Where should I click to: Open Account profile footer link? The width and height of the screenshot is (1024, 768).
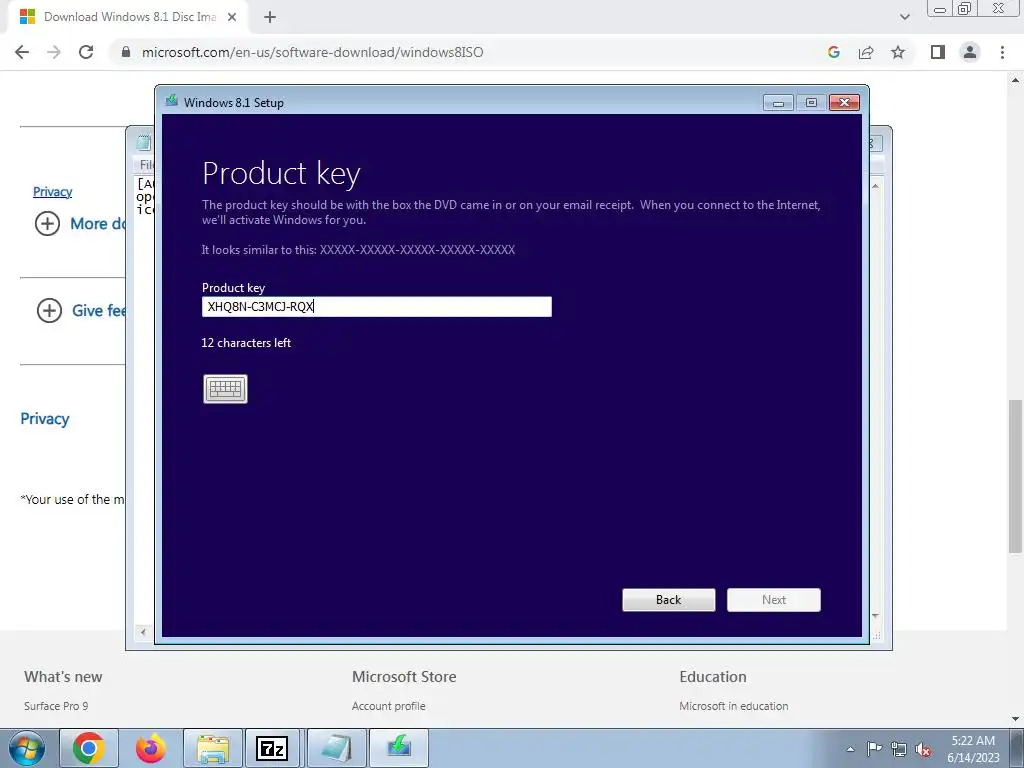point(389,706)
